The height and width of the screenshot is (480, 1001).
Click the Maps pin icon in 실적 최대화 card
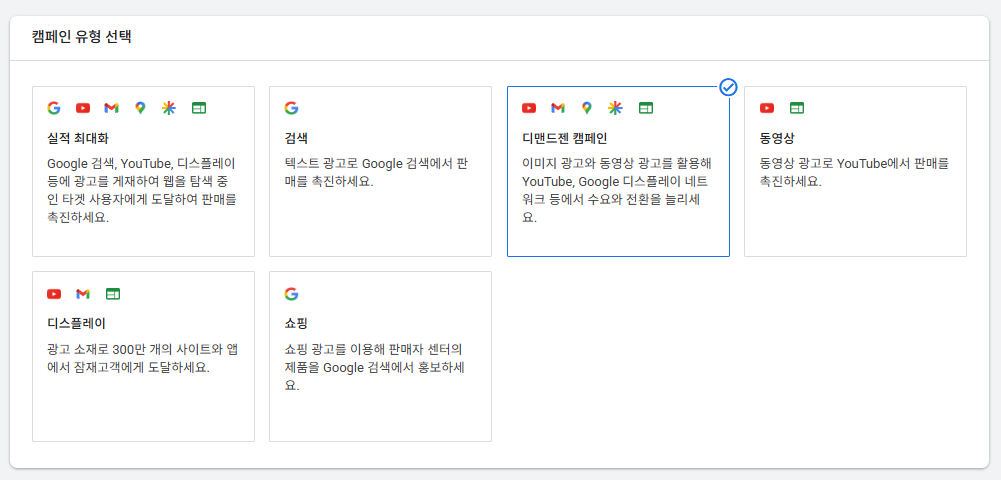pyautogui.click(x=140, y=108)
